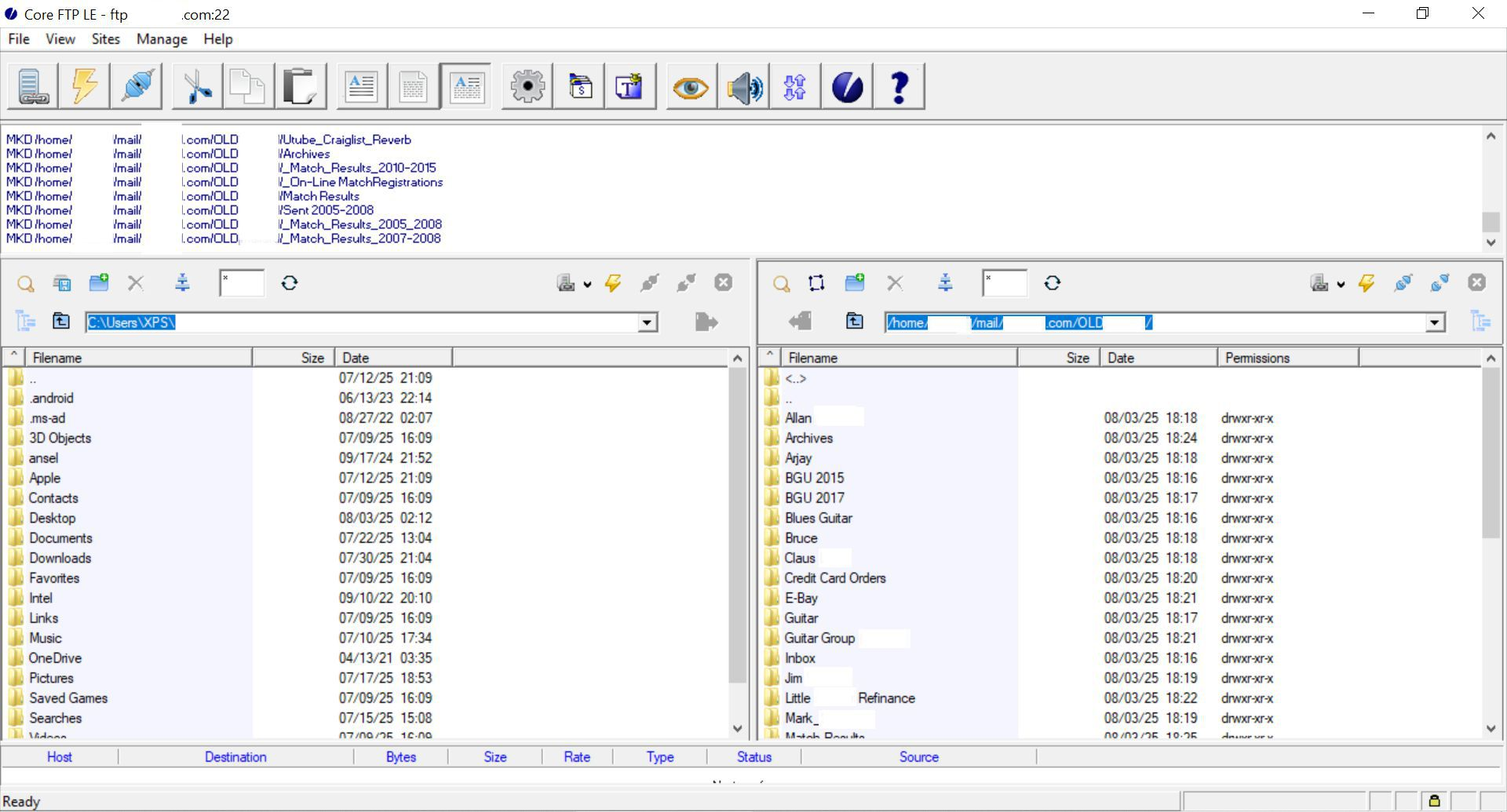Click the Quick Connect lightning bolt icon
This screenshot has width=1507, height=812.
85,86
